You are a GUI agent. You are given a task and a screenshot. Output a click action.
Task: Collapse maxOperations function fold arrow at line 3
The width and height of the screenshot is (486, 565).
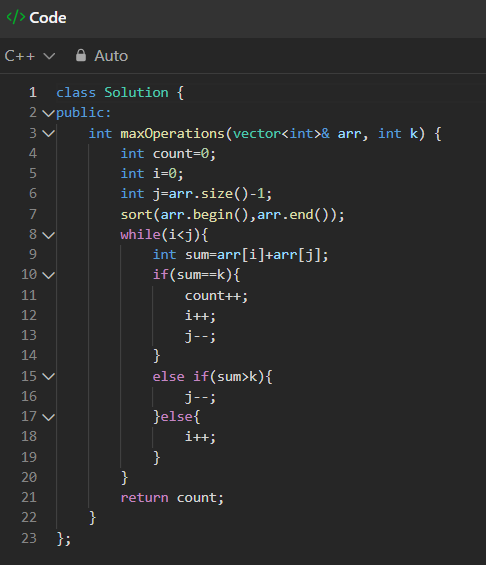tap(48, 134)
